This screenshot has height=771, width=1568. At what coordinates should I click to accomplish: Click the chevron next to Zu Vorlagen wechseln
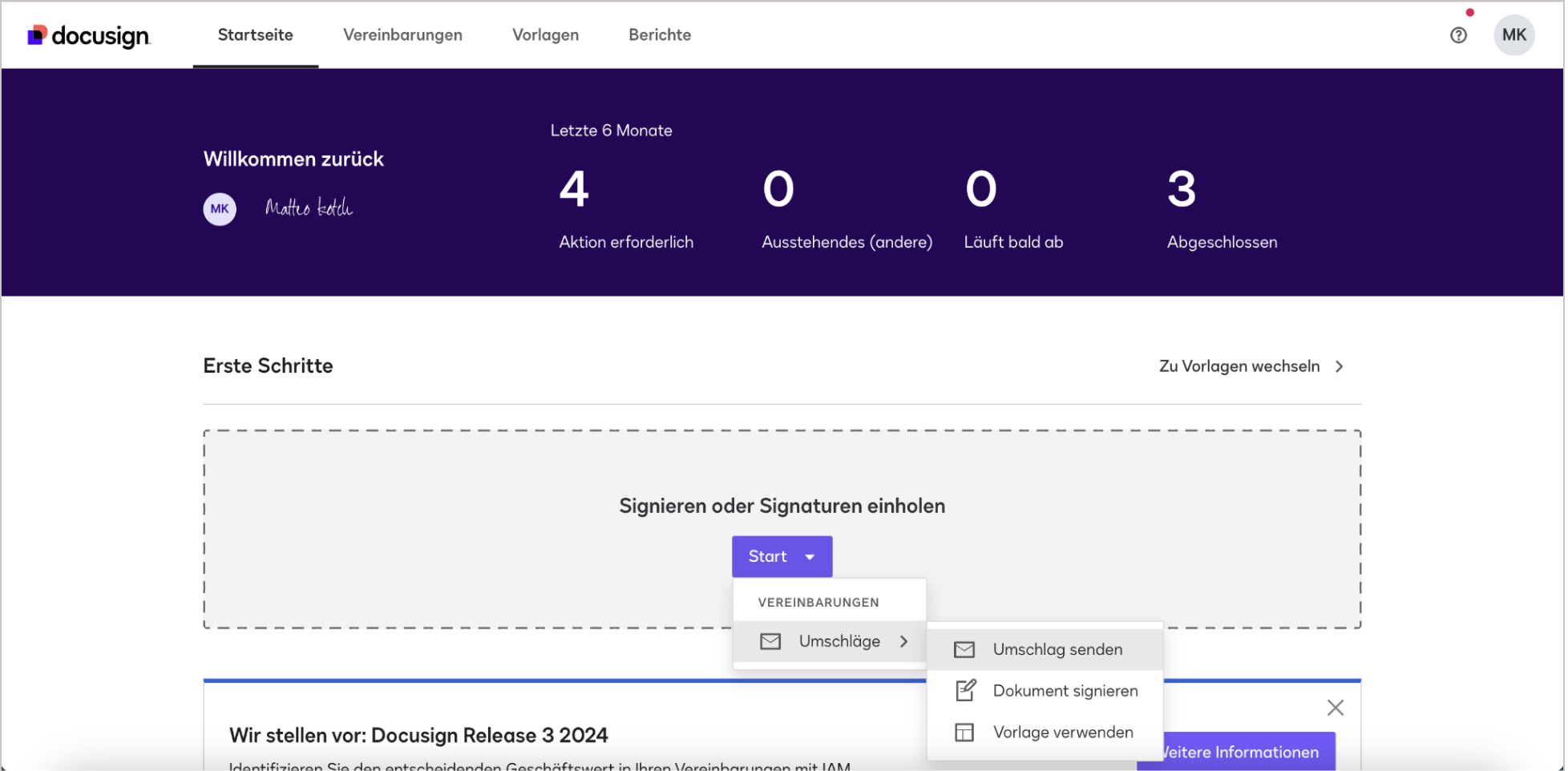coord(1339,366)
